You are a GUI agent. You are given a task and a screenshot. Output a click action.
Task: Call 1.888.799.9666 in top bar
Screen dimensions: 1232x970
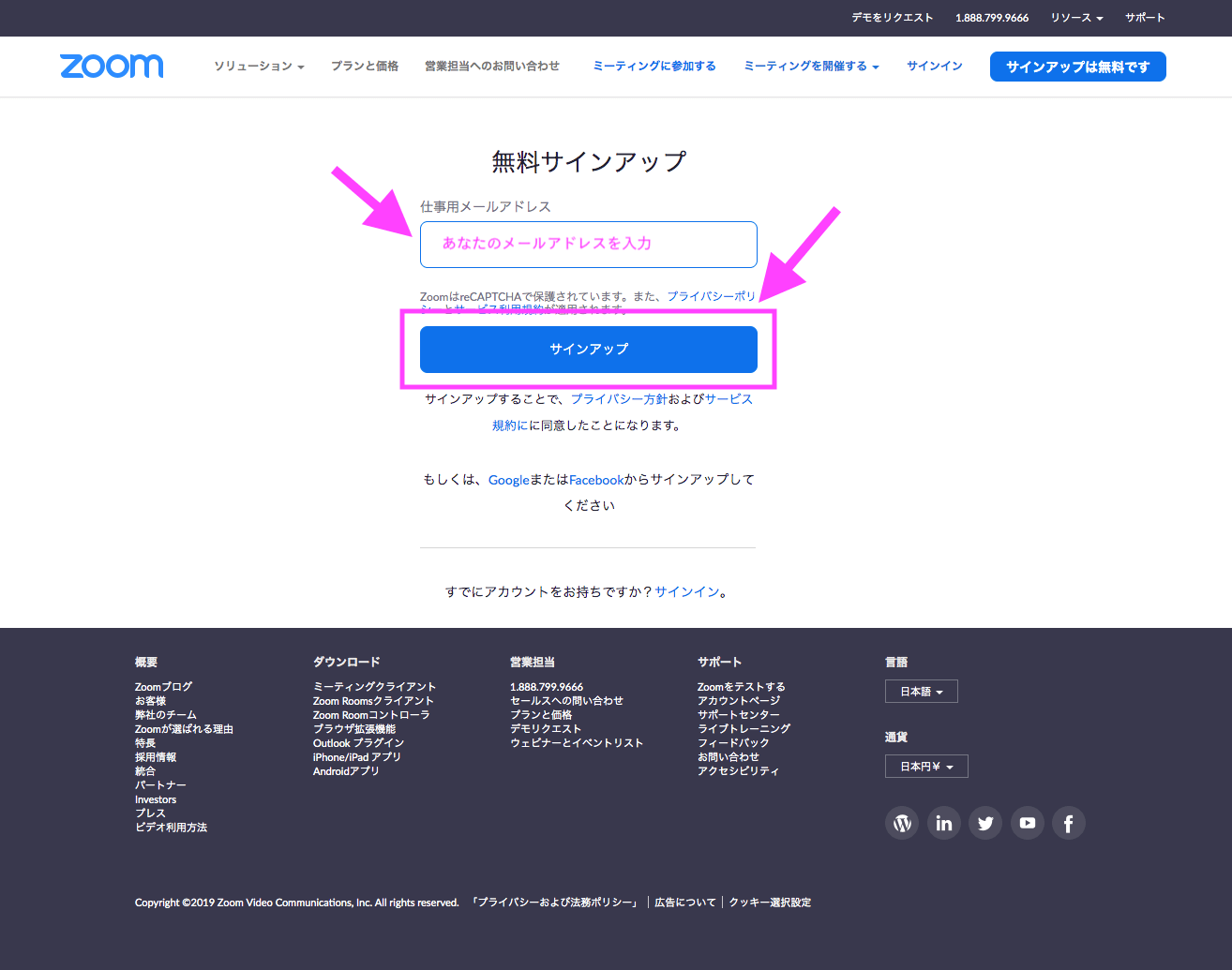coord(992,18)
